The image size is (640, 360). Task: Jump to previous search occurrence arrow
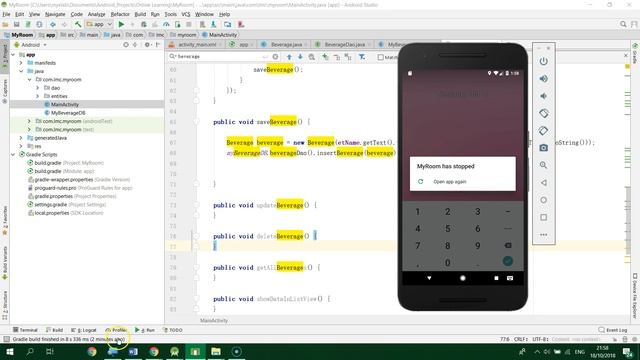pos(289,57)
